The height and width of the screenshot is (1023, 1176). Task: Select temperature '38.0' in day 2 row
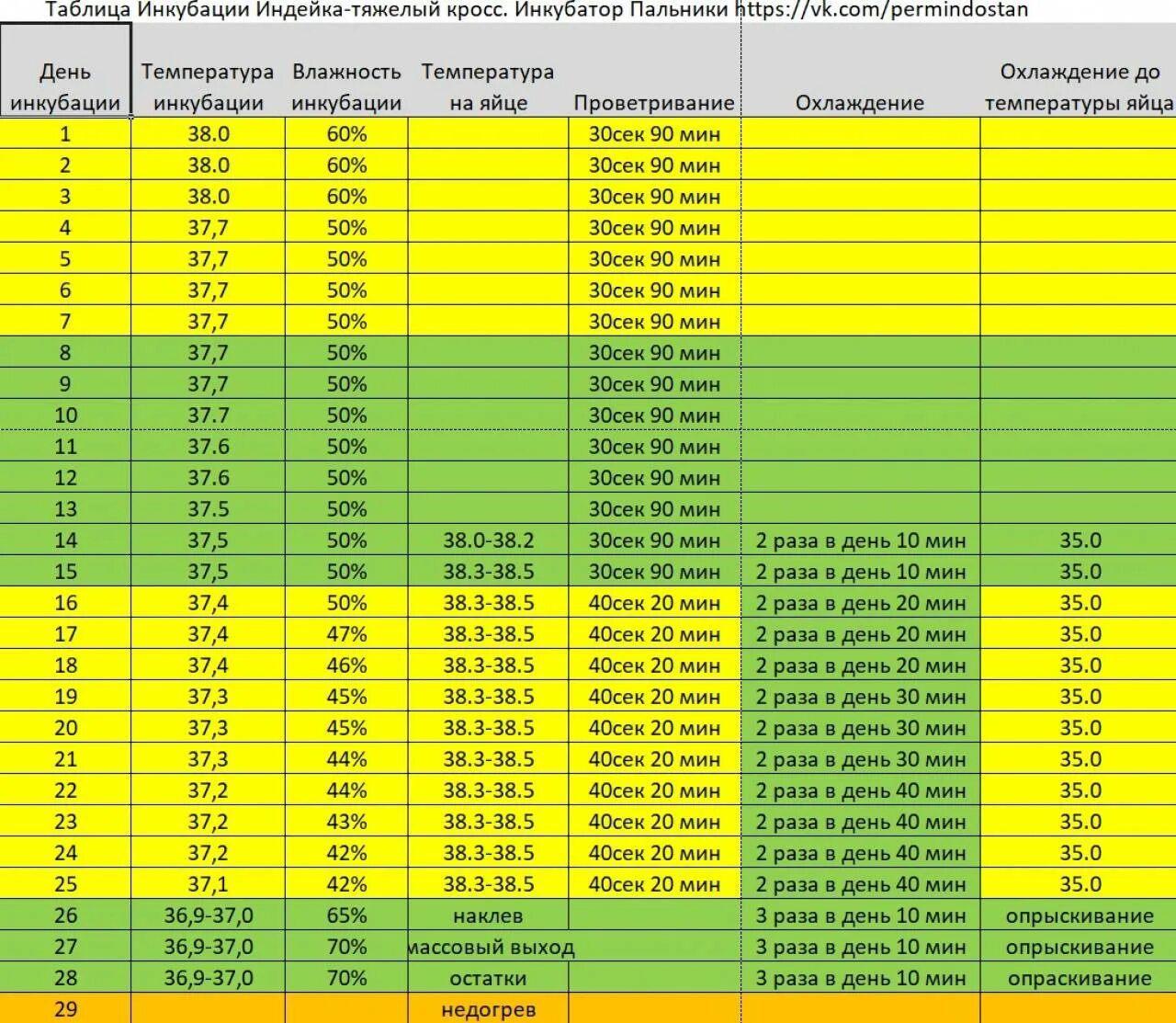point(209,165)
